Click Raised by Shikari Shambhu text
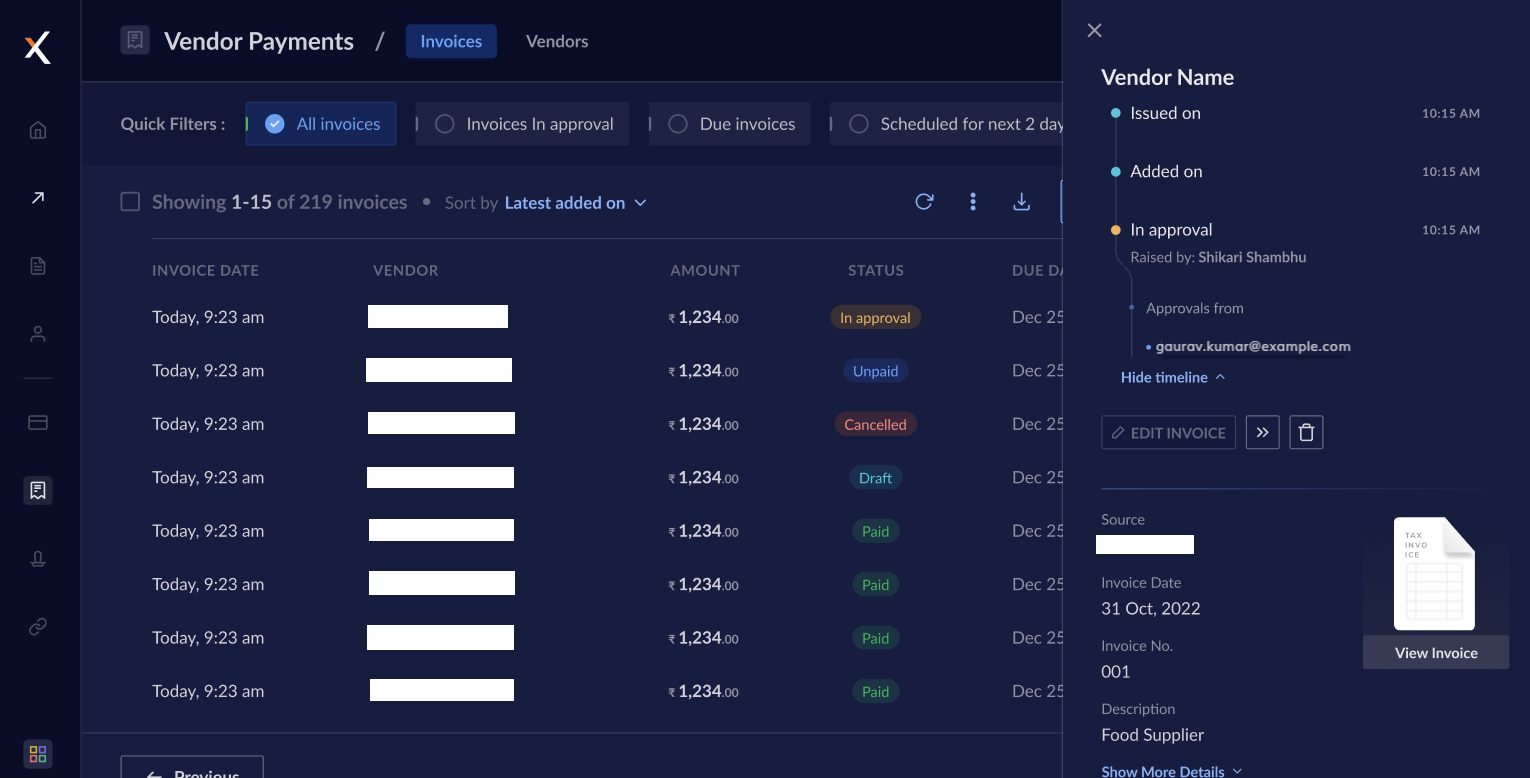Viewport: 1530px width, 778px height. (1218, 257)
